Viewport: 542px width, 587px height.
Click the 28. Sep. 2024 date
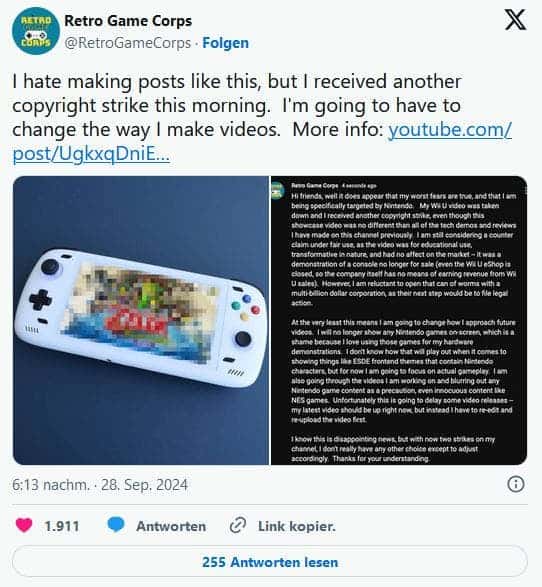[x=144, y=485]
